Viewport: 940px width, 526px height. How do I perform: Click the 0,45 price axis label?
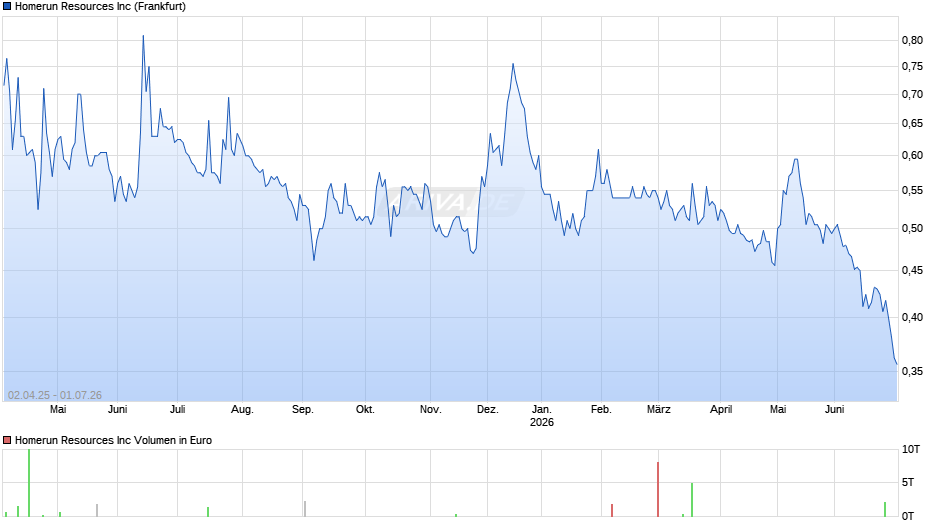pyautogui.click(x=912, y=270)
